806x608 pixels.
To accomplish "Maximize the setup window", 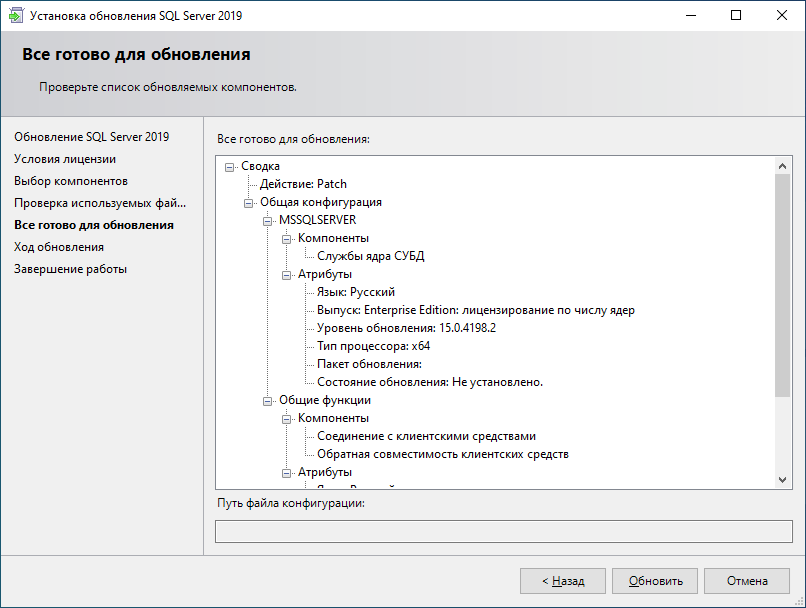I will 736,15.
